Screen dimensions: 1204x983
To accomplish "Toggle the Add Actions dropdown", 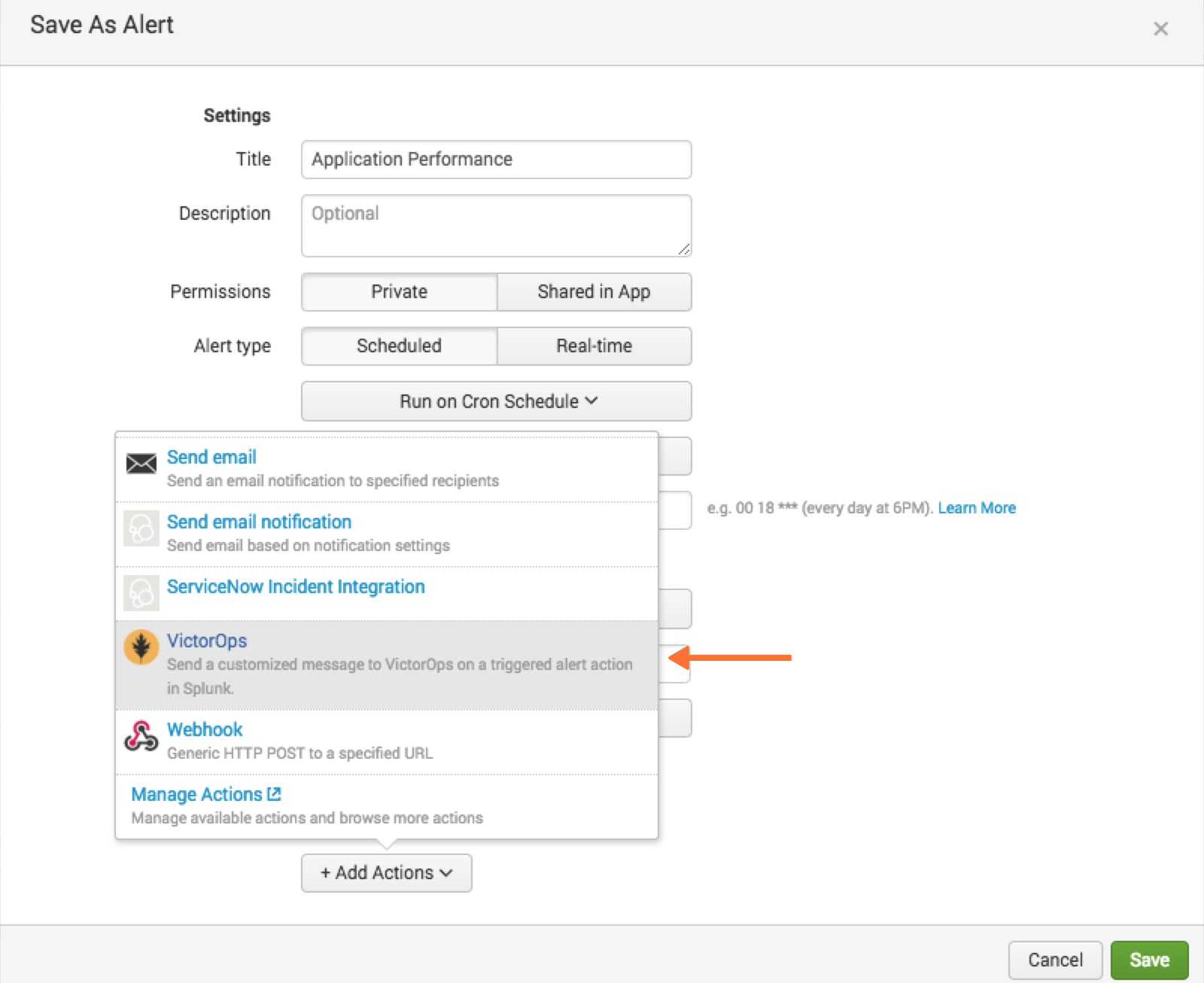I will point(387,873).
